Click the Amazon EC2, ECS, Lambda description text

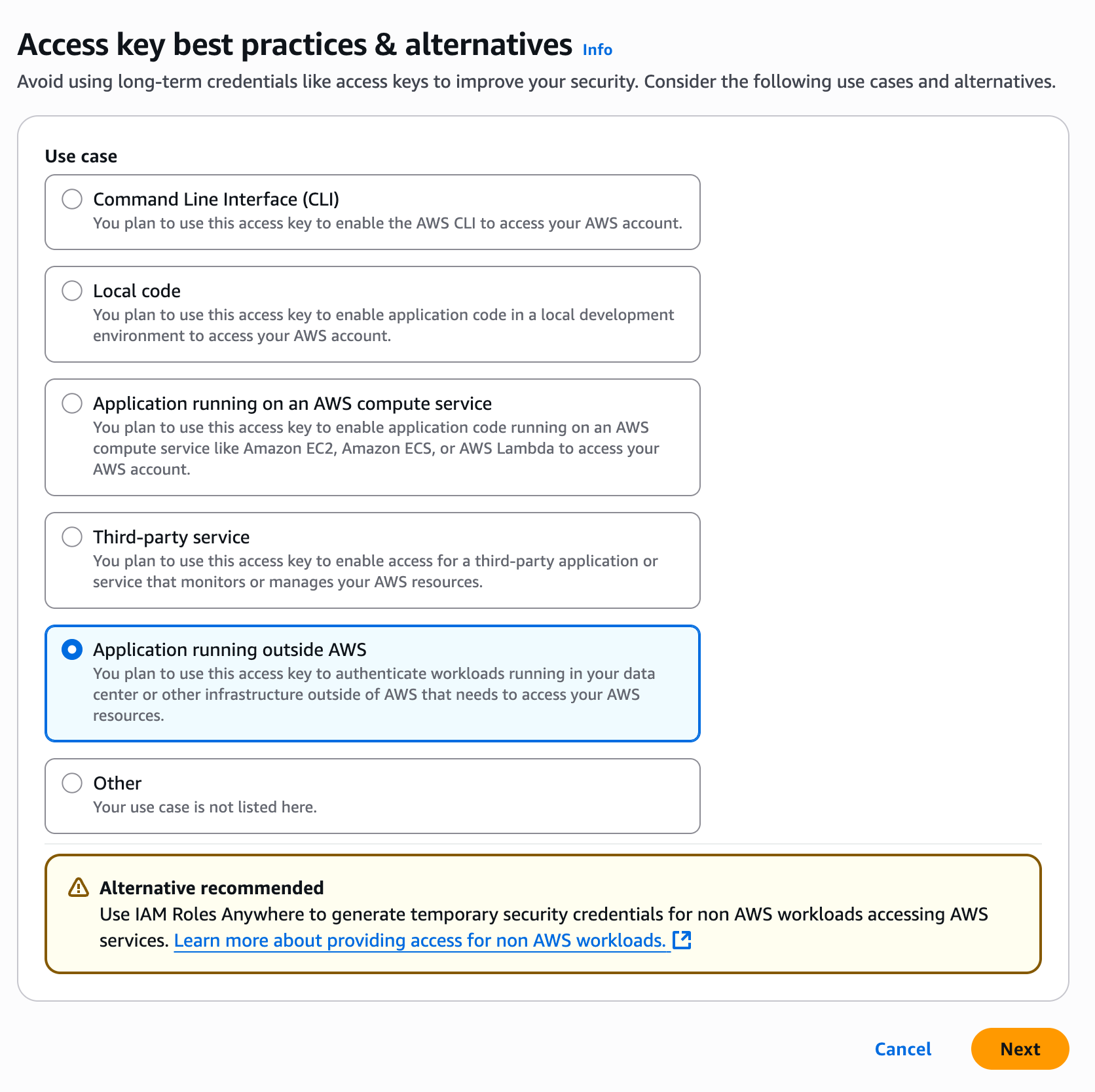point(376,448)
